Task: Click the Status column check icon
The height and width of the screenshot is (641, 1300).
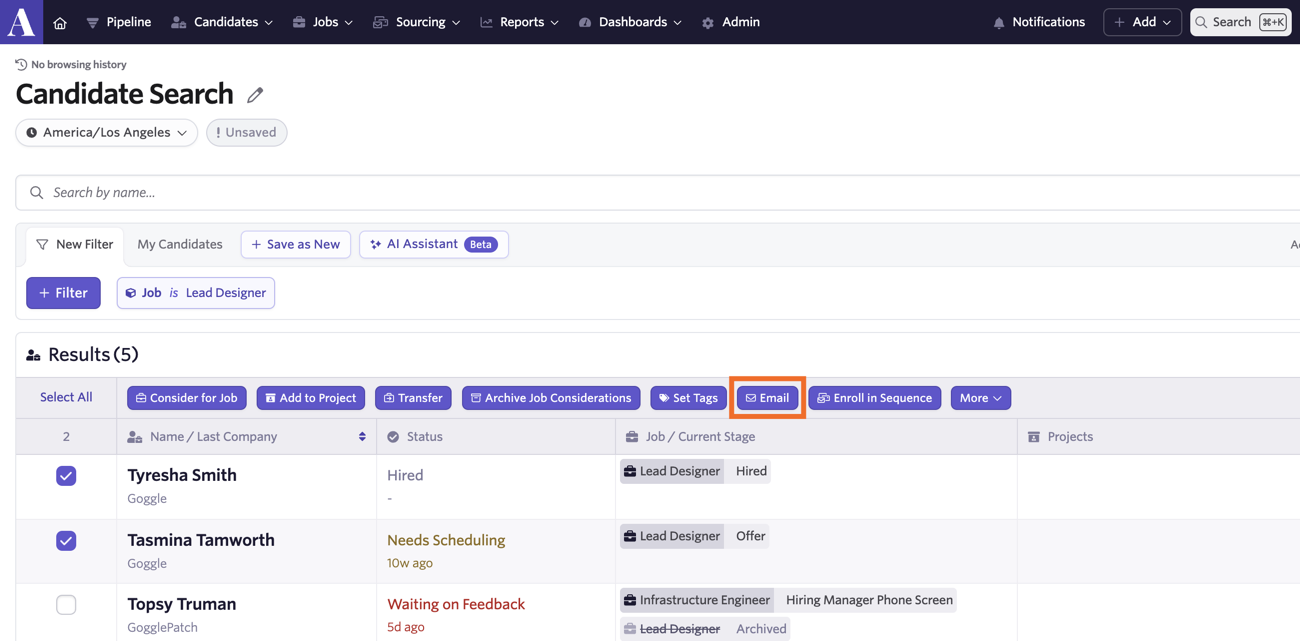Action: point(393,437)
